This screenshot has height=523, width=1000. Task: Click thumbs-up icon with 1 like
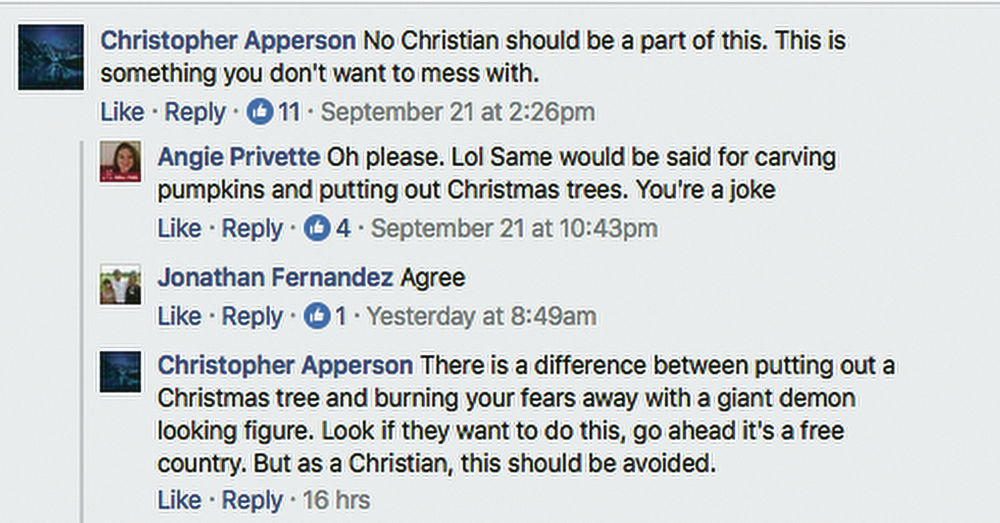coord(317,317)
